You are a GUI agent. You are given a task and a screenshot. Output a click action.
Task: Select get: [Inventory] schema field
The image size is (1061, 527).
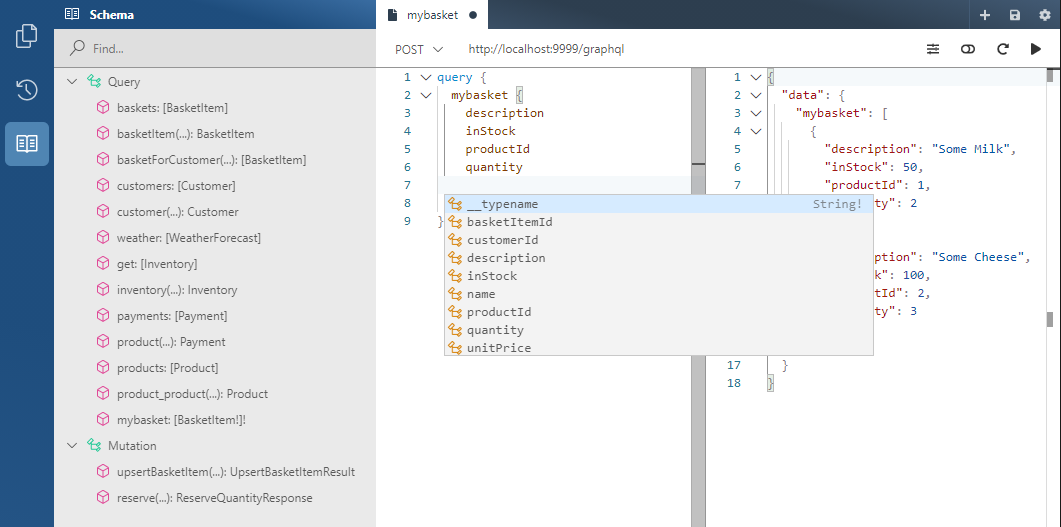pyautogui.click(x=157, y=264)
